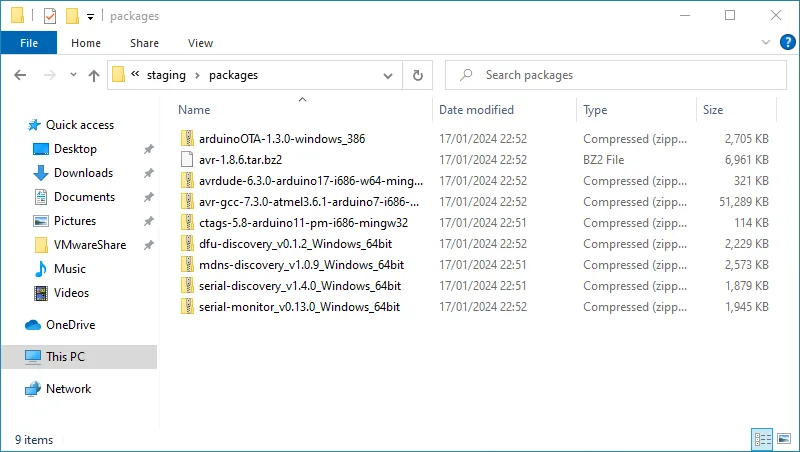Click the zip icon of arduinoOTA file
The height and width of the screenshot is (452, 800).
click(x=187, y=138)
